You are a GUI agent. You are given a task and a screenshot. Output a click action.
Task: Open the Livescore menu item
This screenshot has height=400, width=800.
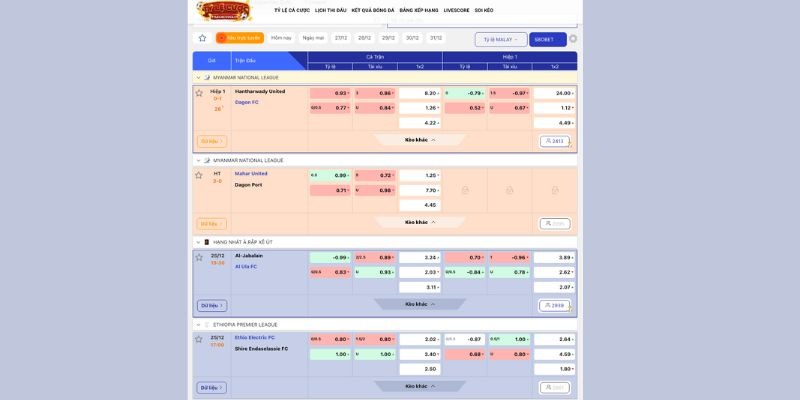click(456, 10)
